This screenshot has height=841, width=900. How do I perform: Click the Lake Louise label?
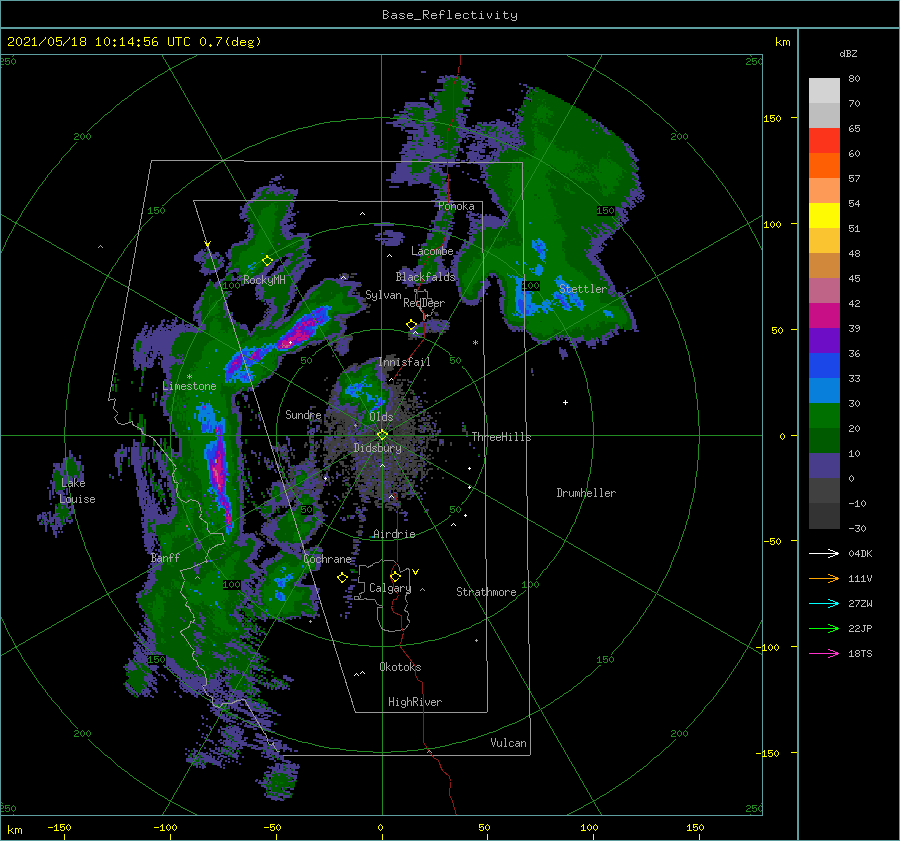(77, 491)
